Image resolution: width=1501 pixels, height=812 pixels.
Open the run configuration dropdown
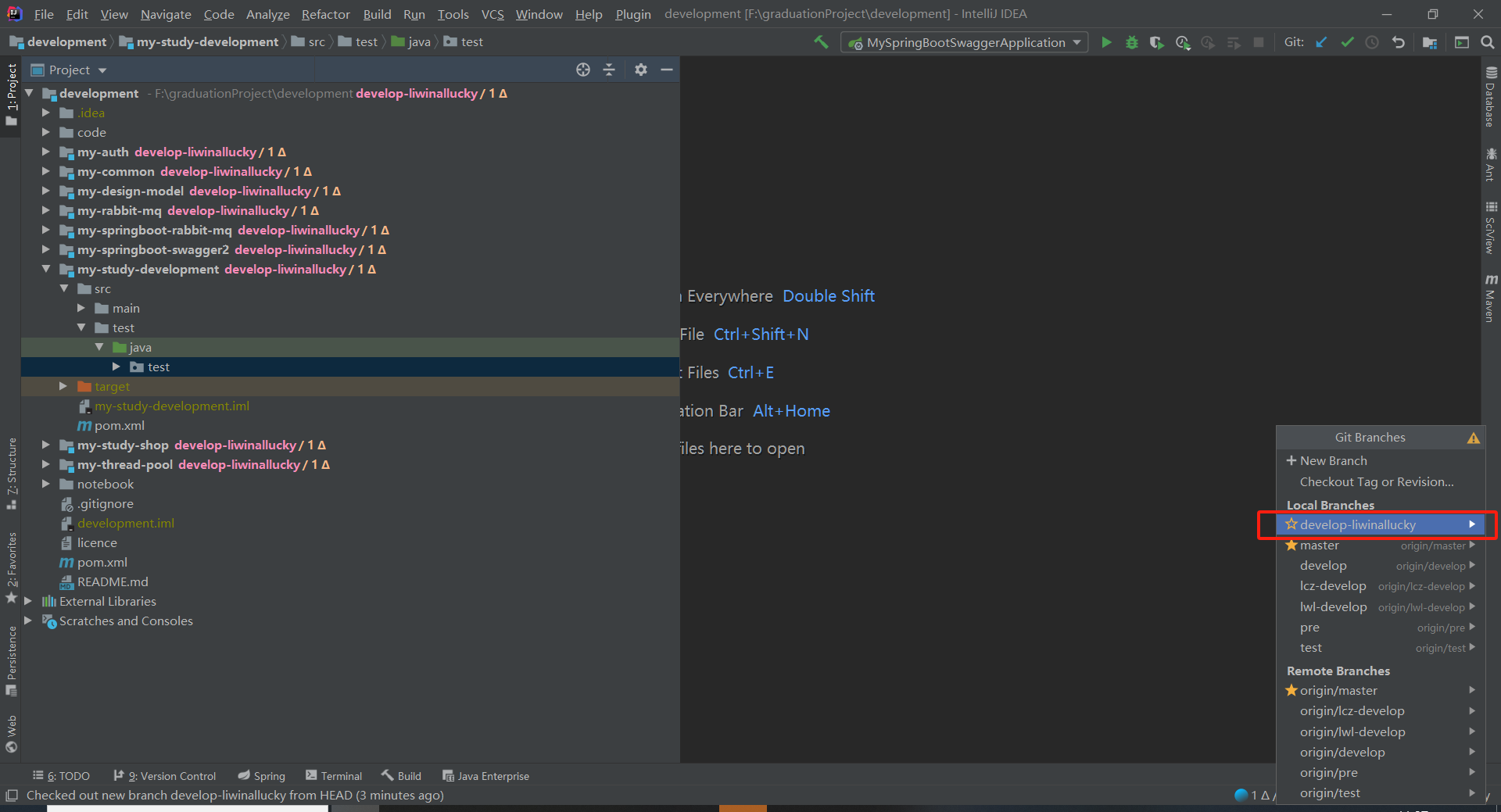[x=965, y=42]
